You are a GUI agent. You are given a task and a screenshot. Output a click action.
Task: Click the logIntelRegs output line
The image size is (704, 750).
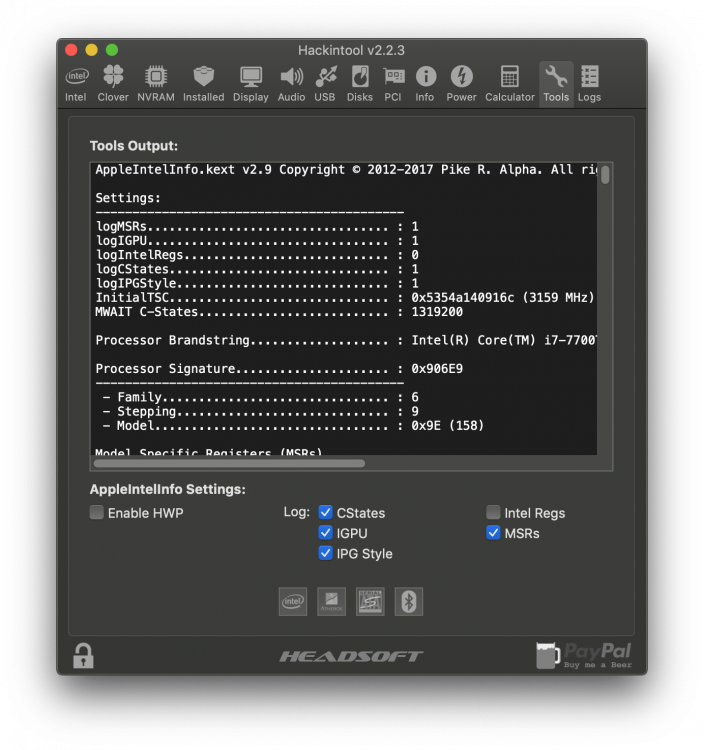tap(257, 255)
